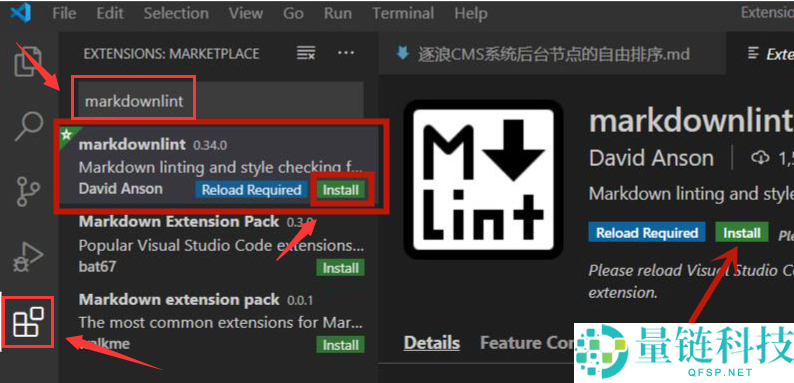The image size is (794, 383).
Task: Click the markdownlint extension logo
Action: coord(483,180)
